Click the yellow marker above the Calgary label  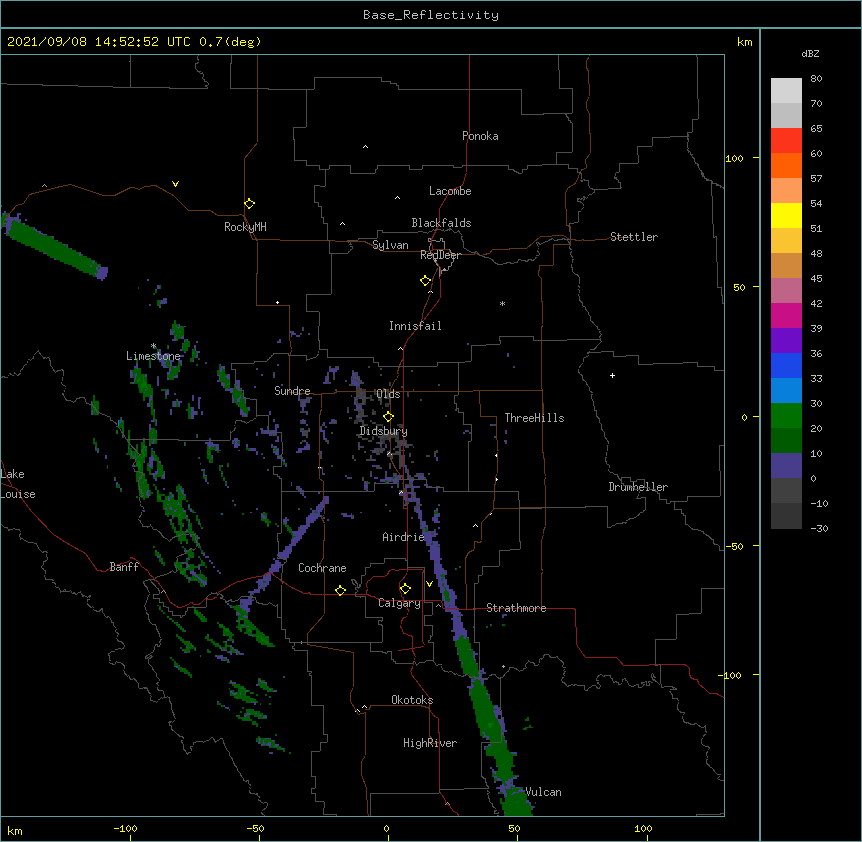(405, 589)
